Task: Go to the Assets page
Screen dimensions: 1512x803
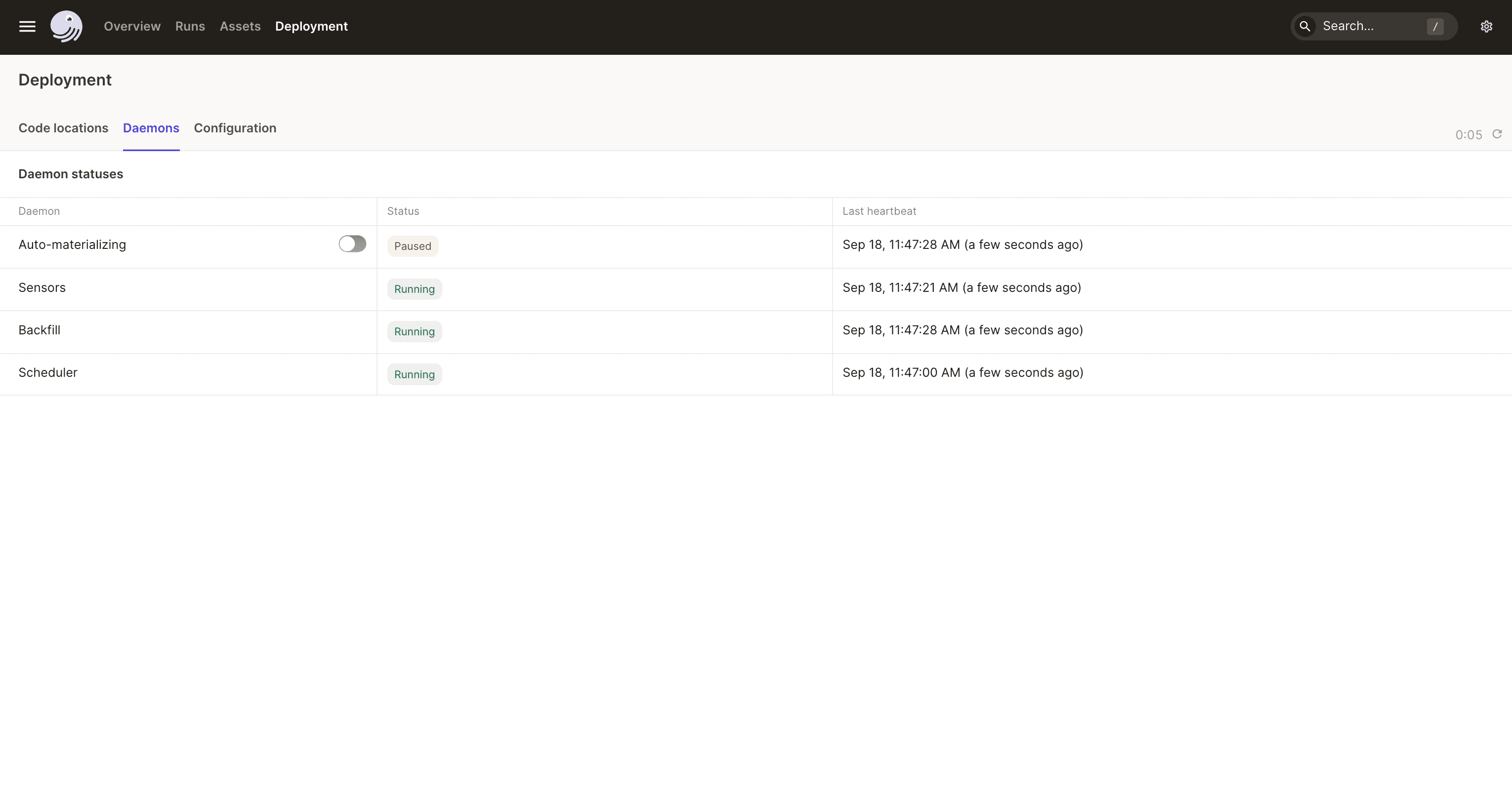Action: [240, 26]
